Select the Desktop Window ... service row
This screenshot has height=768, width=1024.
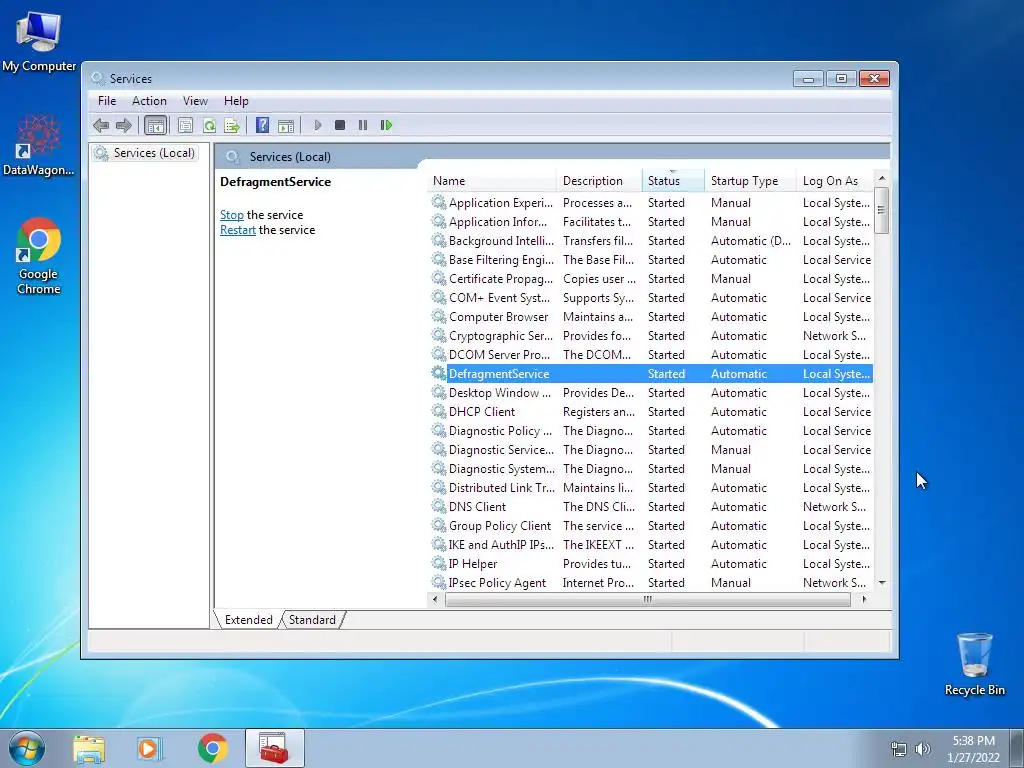tap(651, 392)
